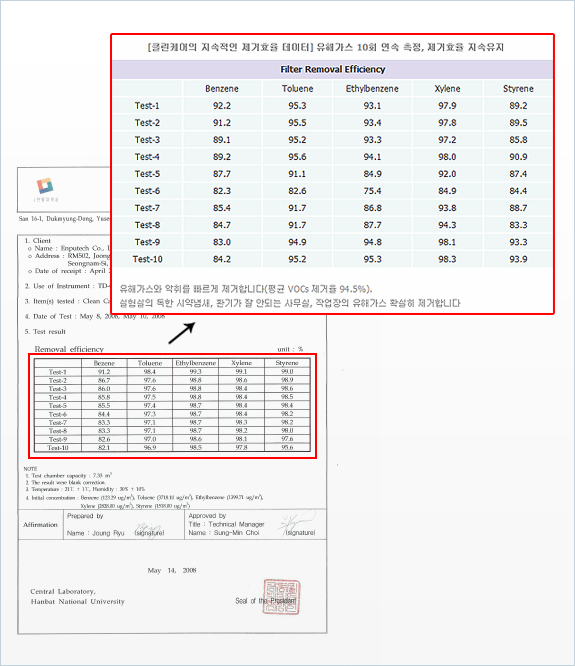Click the Toluene column header
Viewport: 575px width, 666px height.
pyautogui.click(x=297, y=89)
